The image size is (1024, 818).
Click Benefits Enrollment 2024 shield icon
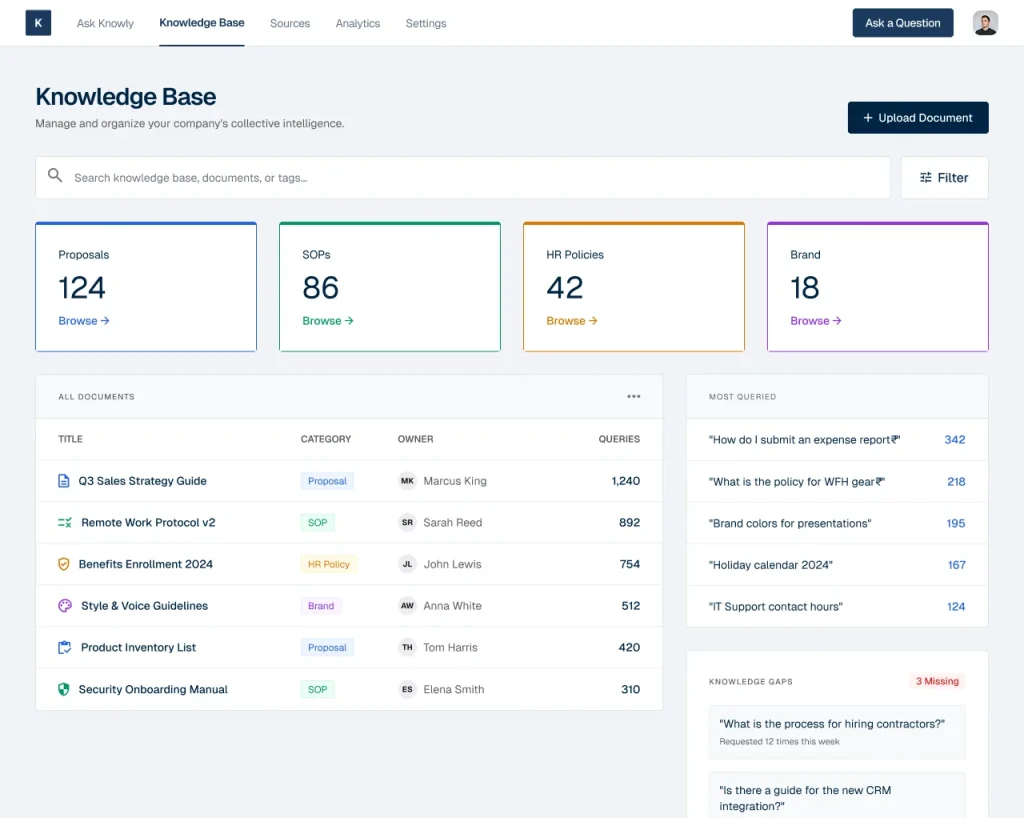coord(63,564)
